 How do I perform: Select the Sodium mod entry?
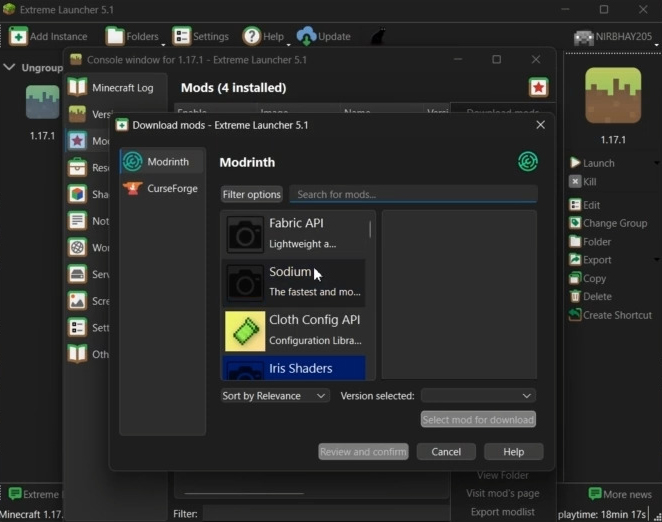click(294, 282)
